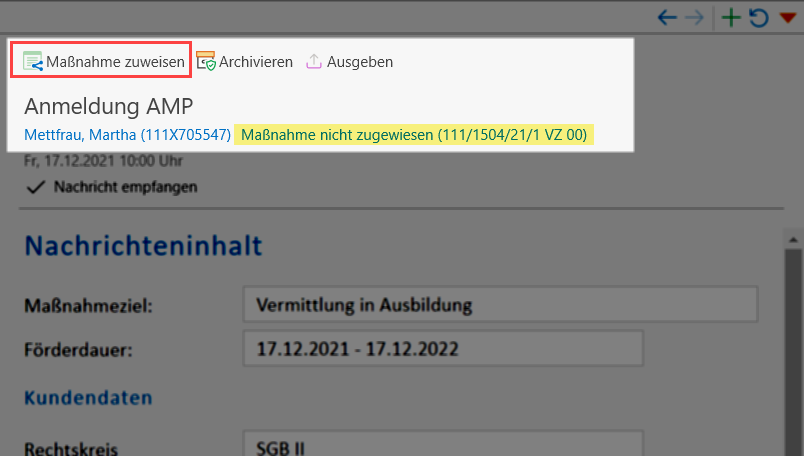Click the blue refresh icon
The height and width of the screenshot is (456, 804).
pyautogui.click(x=759, y=18)
